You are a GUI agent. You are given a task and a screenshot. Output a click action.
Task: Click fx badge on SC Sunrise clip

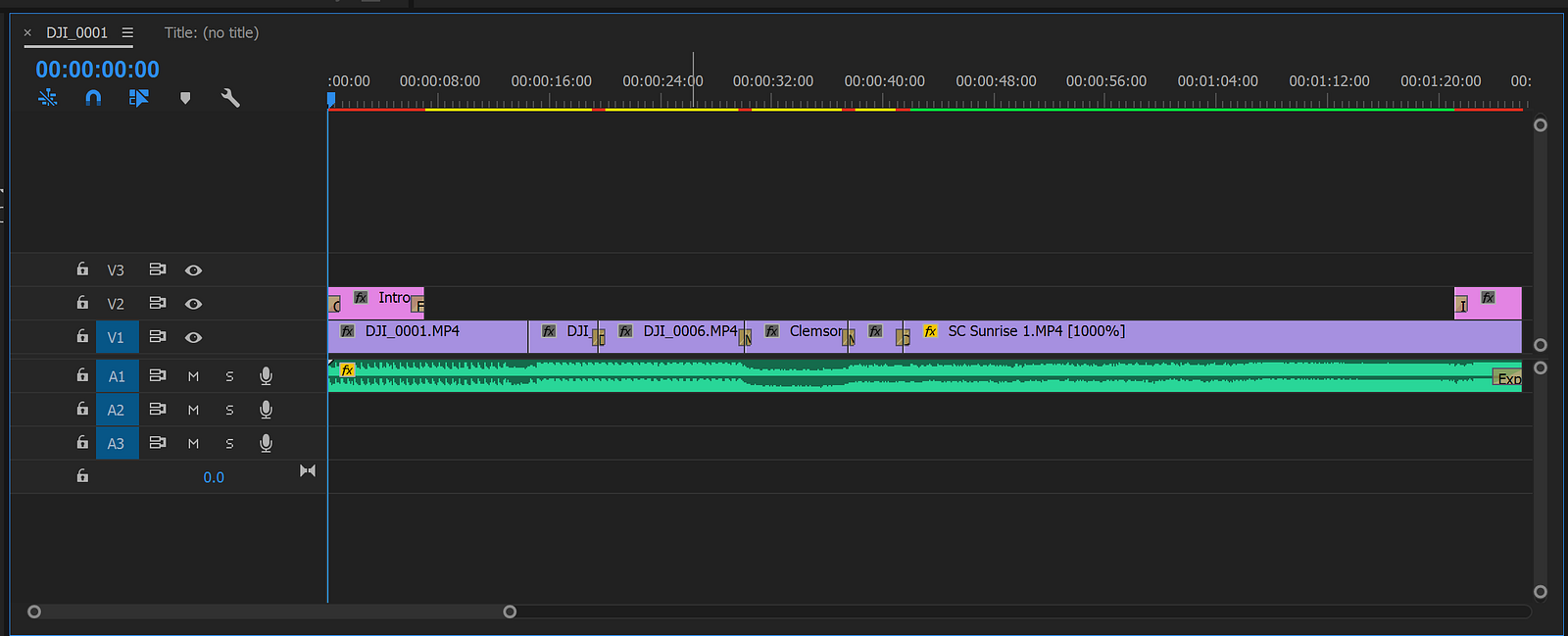pyautogui.click(x=930, y=331)
